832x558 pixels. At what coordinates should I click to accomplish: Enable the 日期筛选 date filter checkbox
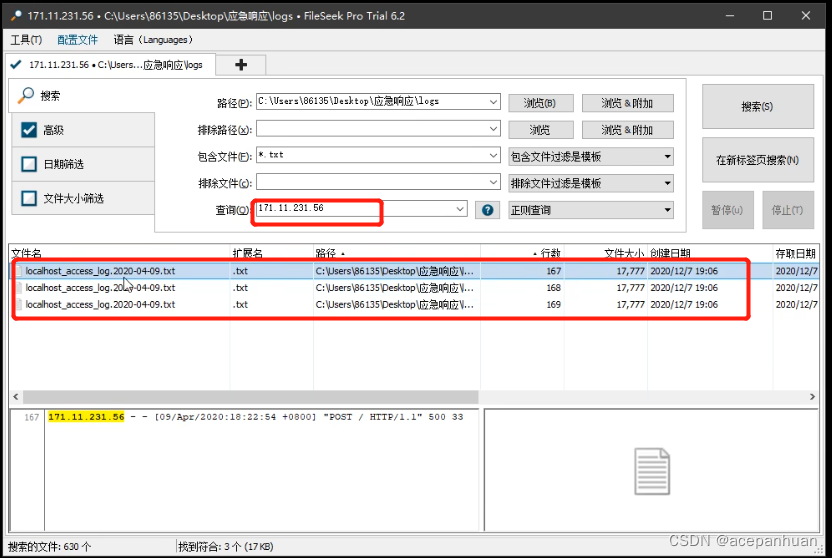pos(29,164)
